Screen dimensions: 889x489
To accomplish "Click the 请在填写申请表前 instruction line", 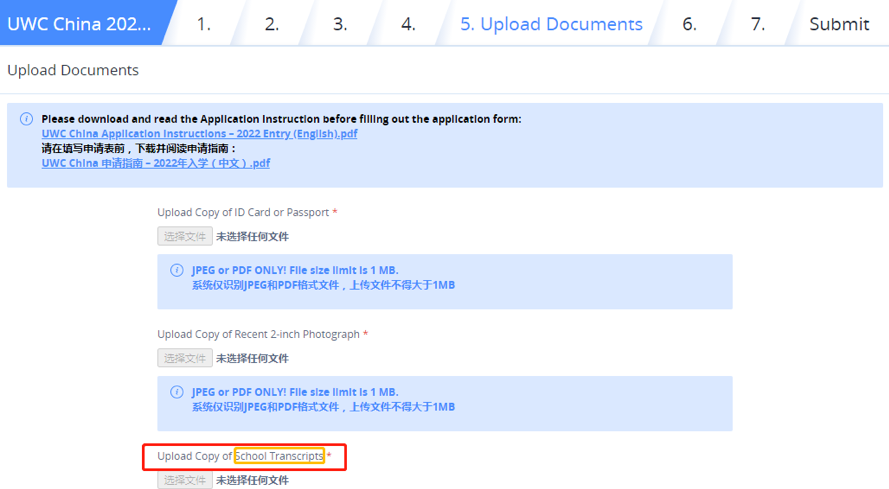I will coord(139,149).
